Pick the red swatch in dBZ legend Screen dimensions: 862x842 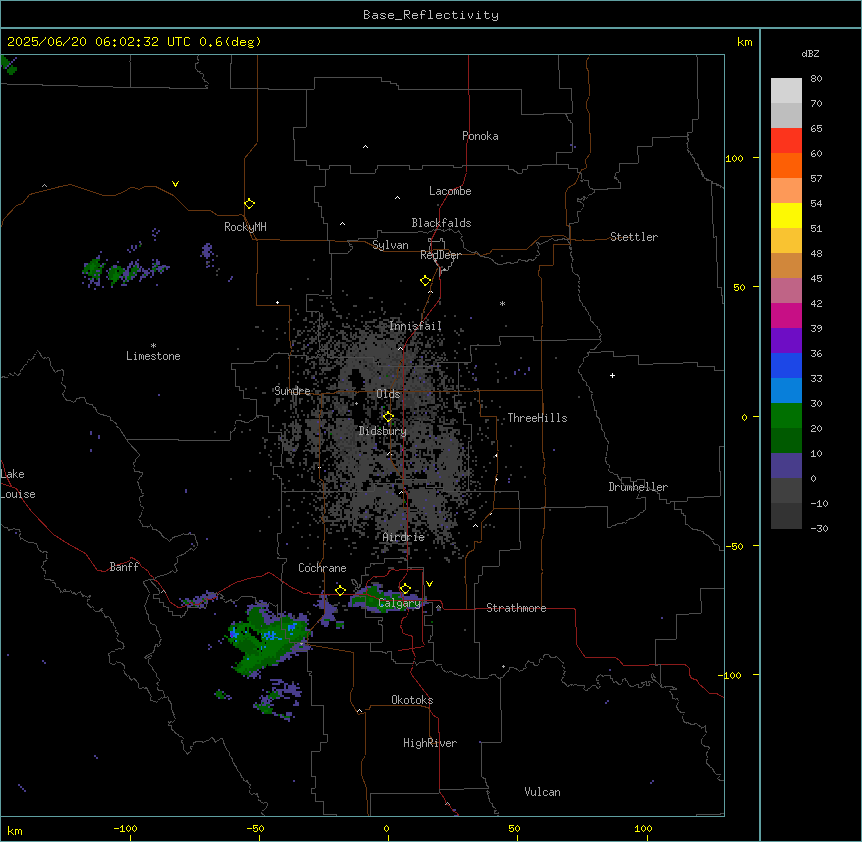[786, 140]
